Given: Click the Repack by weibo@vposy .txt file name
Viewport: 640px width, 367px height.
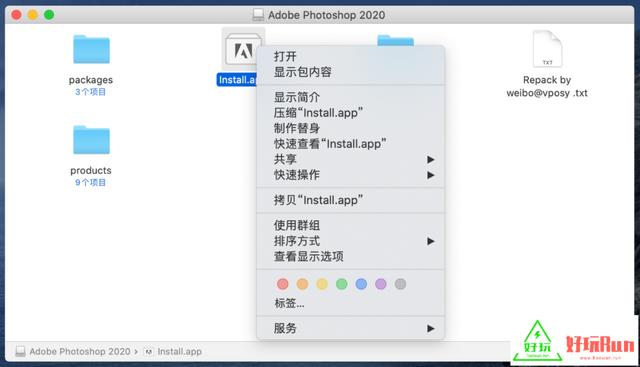Looking at the screenshot, I should (547, 86).
